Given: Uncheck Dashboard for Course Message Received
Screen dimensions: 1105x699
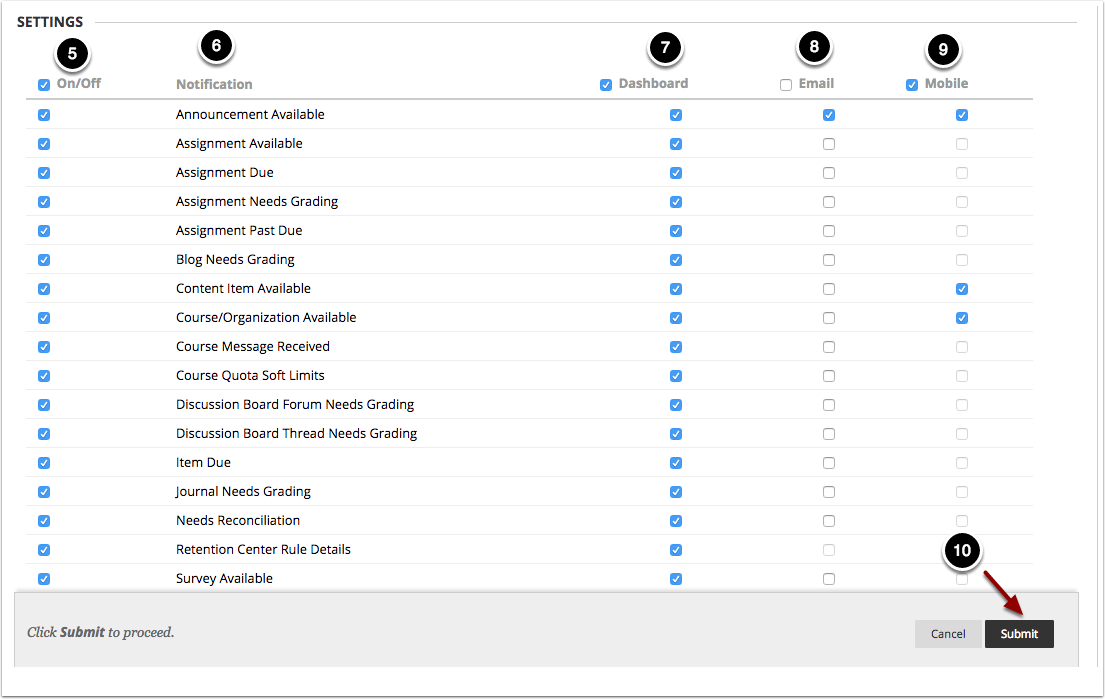Looking at the screenshot, I should pyautogui.click(x=676, y=347).
